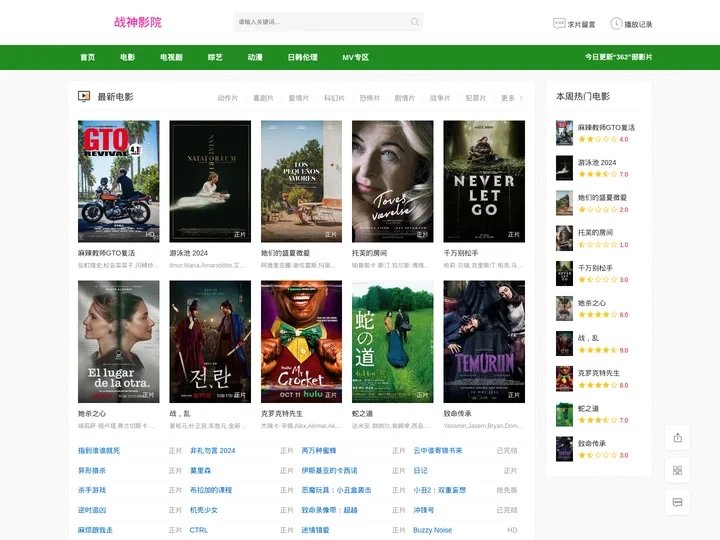
Task: Filter by 科幻片 category
Action: 334,98
